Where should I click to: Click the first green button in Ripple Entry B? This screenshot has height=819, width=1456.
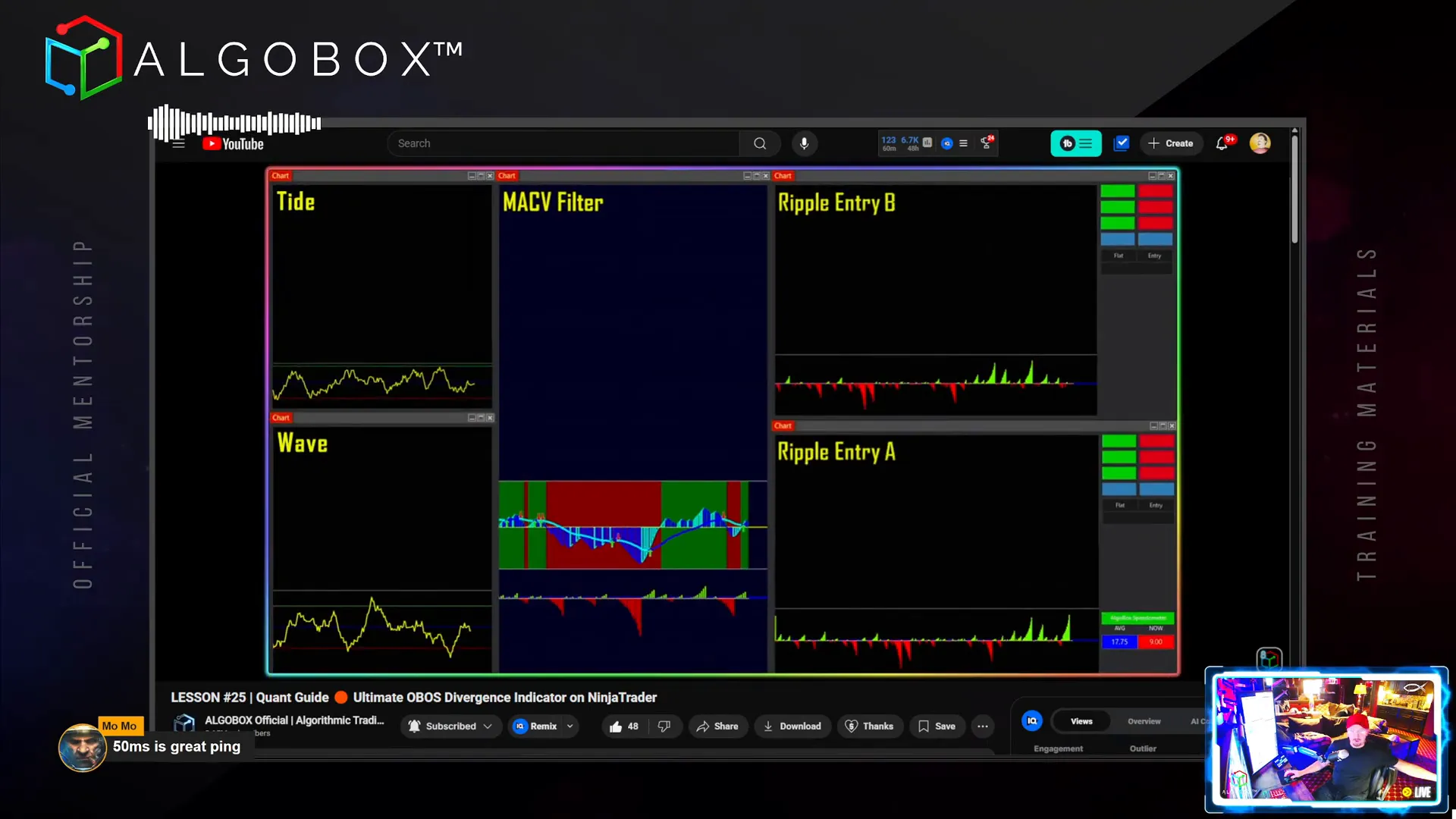click(1117, 191)
